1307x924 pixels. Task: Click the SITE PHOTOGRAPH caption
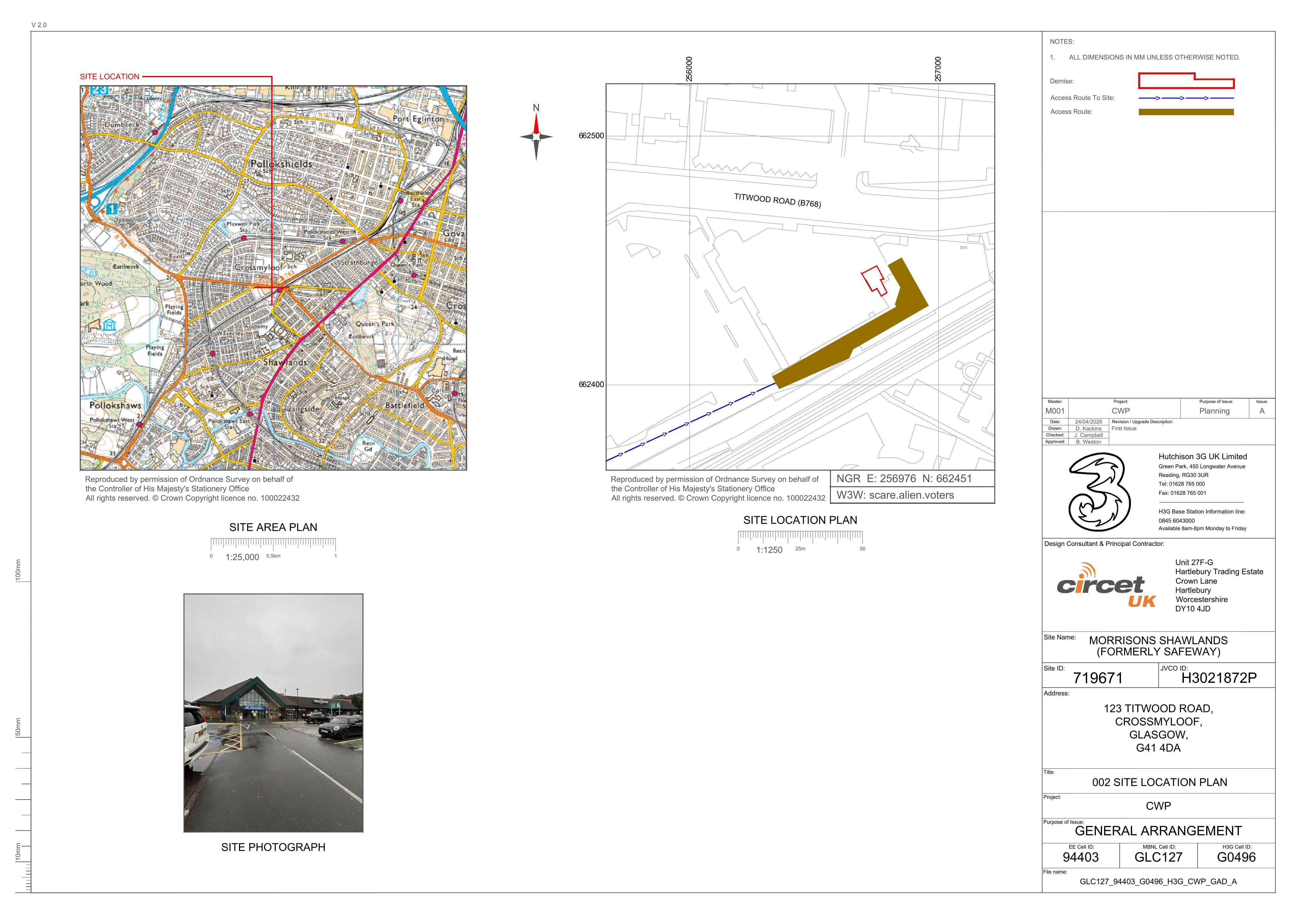point(273,847)
